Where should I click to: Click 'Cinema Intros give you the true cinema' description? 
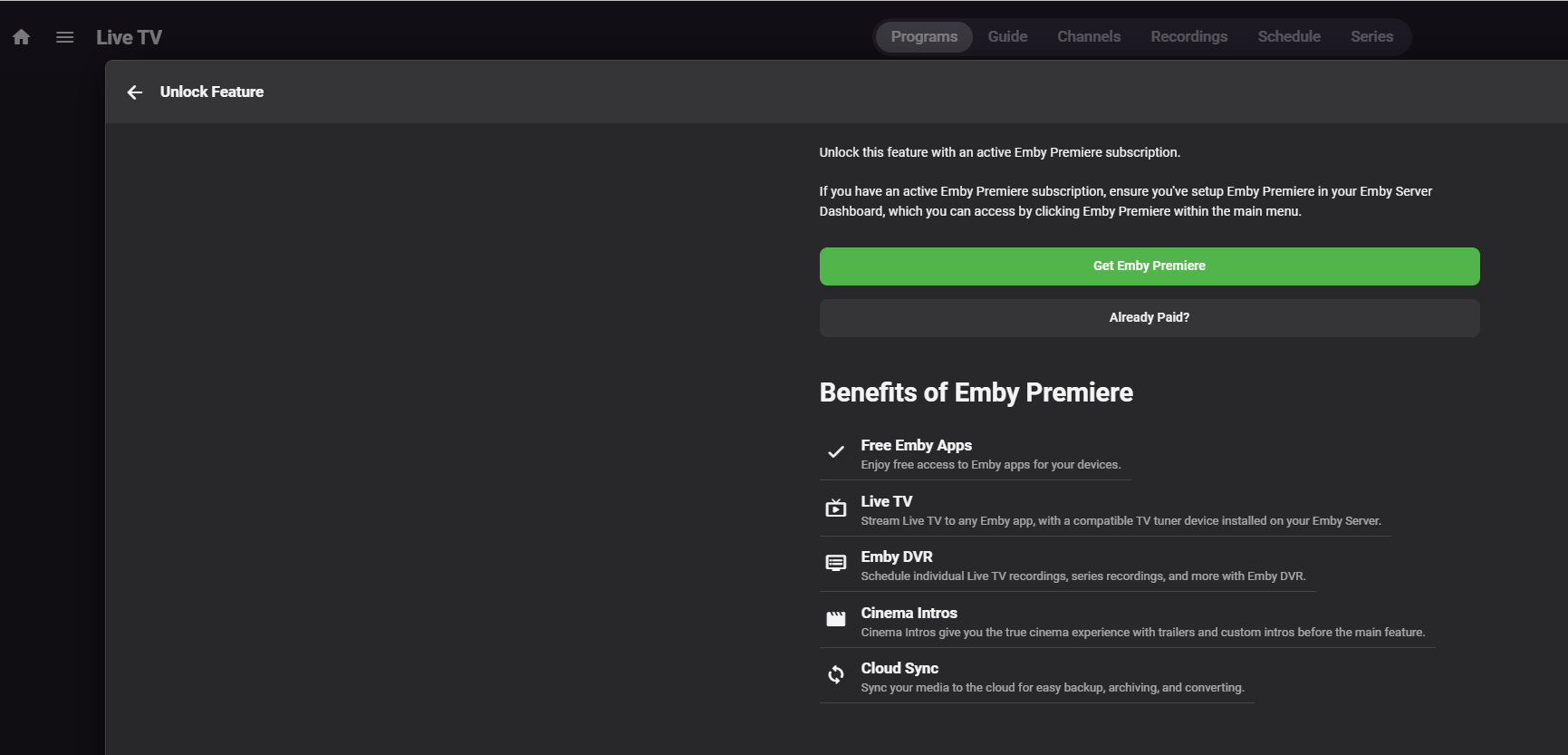pyautogui.click(x=1143, y=633)
